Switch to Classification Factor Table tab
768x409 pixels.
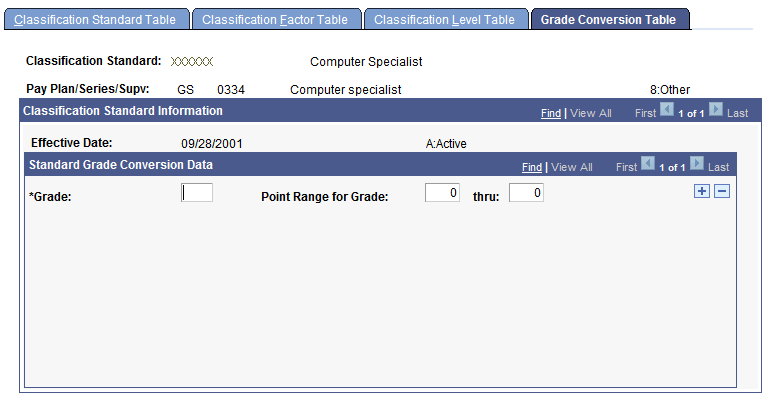277,20
